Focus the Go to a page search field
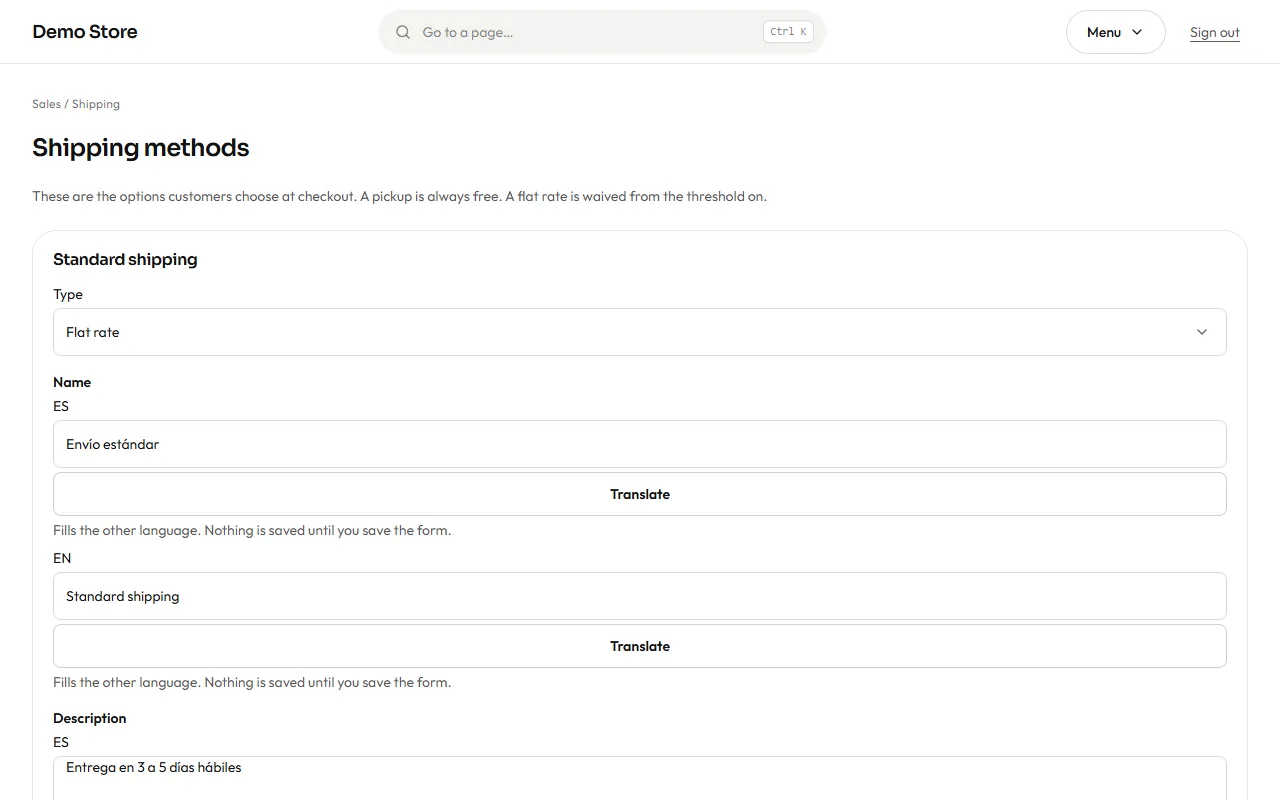The height and width of the screenshot is (800, 1280). (x=602, y=32)
